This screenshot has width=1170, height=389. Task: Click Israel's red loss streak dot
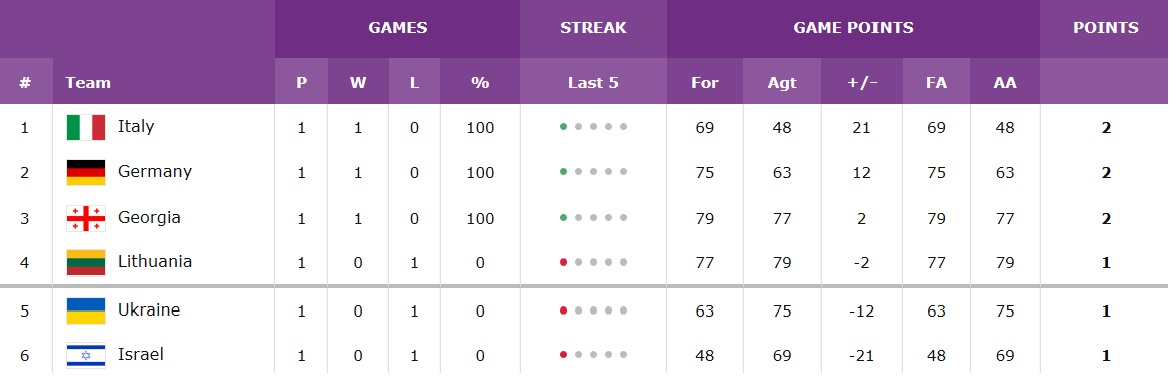tap(563, 355)
